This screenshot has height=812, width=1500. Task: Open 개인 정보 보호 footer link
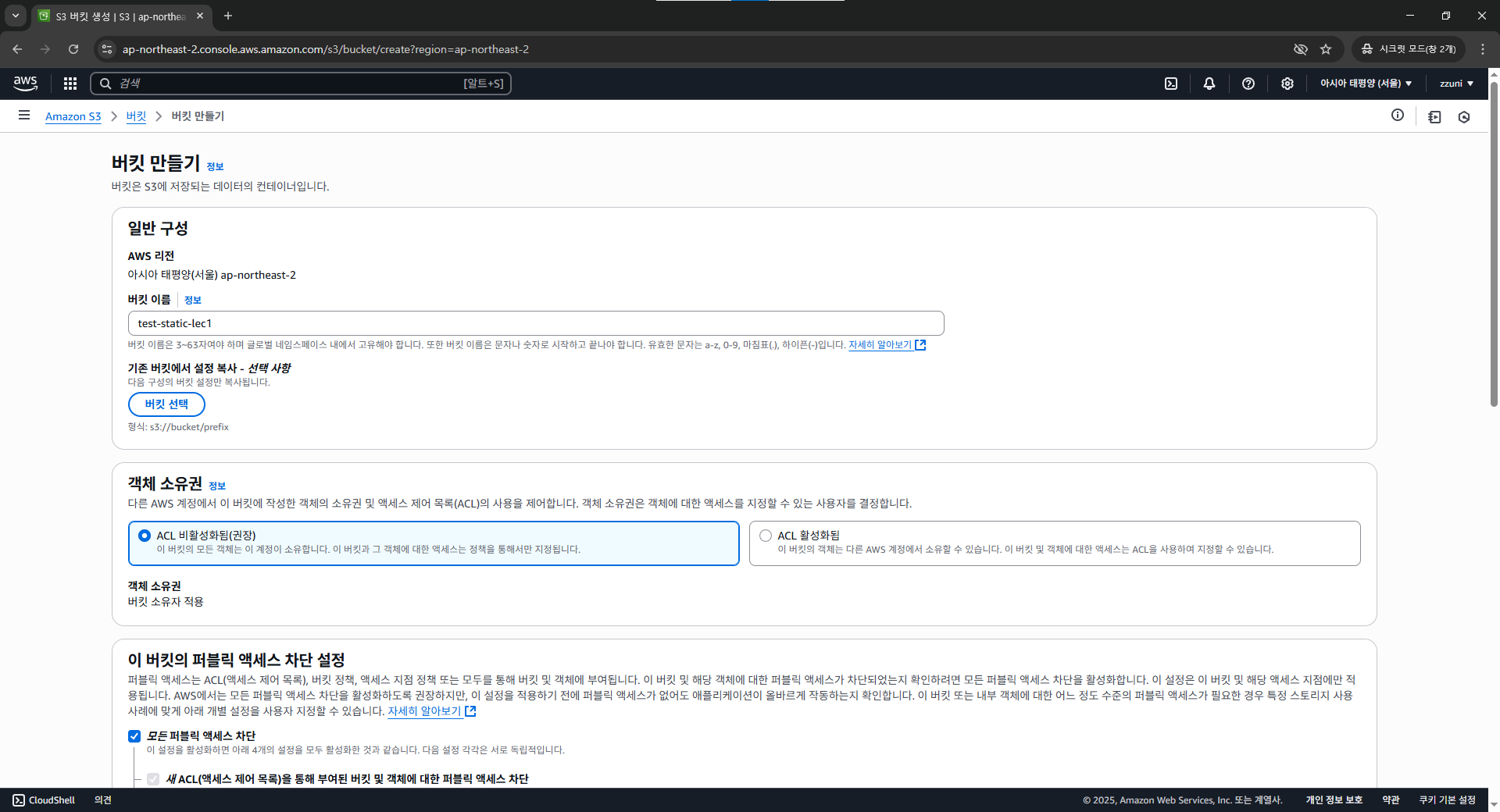tap(1334, 800)
